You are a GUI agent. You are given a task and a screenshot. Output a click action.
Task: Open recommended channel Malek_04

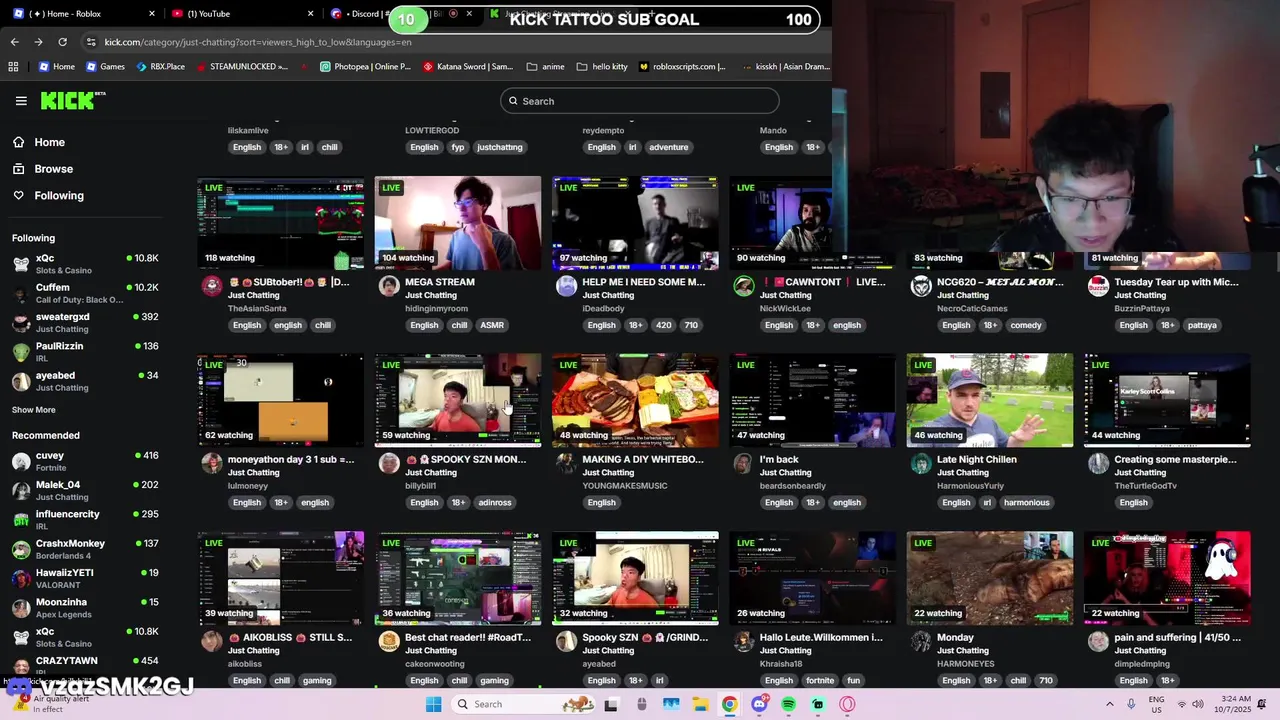pos(85,490)
